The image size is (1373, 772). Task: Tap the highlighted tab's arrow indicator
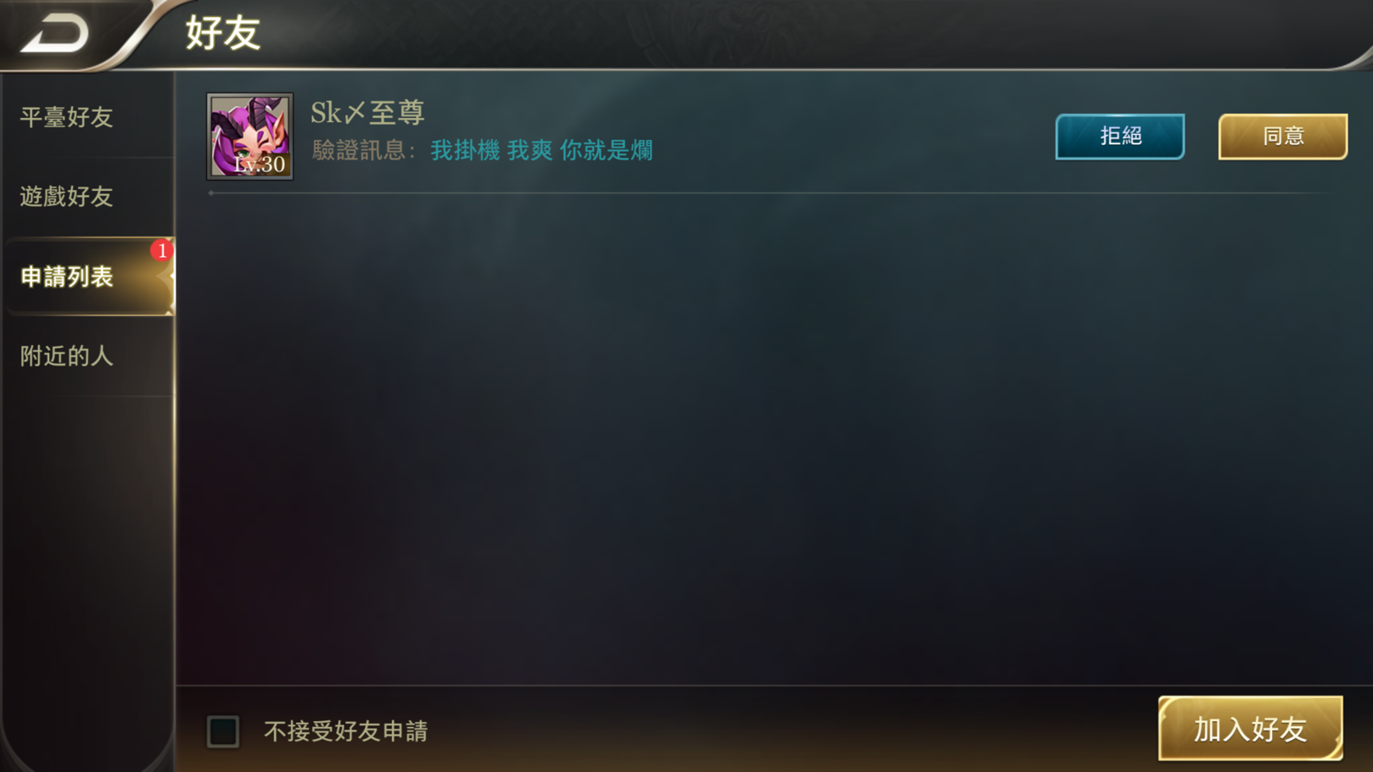tap(169, 277)
